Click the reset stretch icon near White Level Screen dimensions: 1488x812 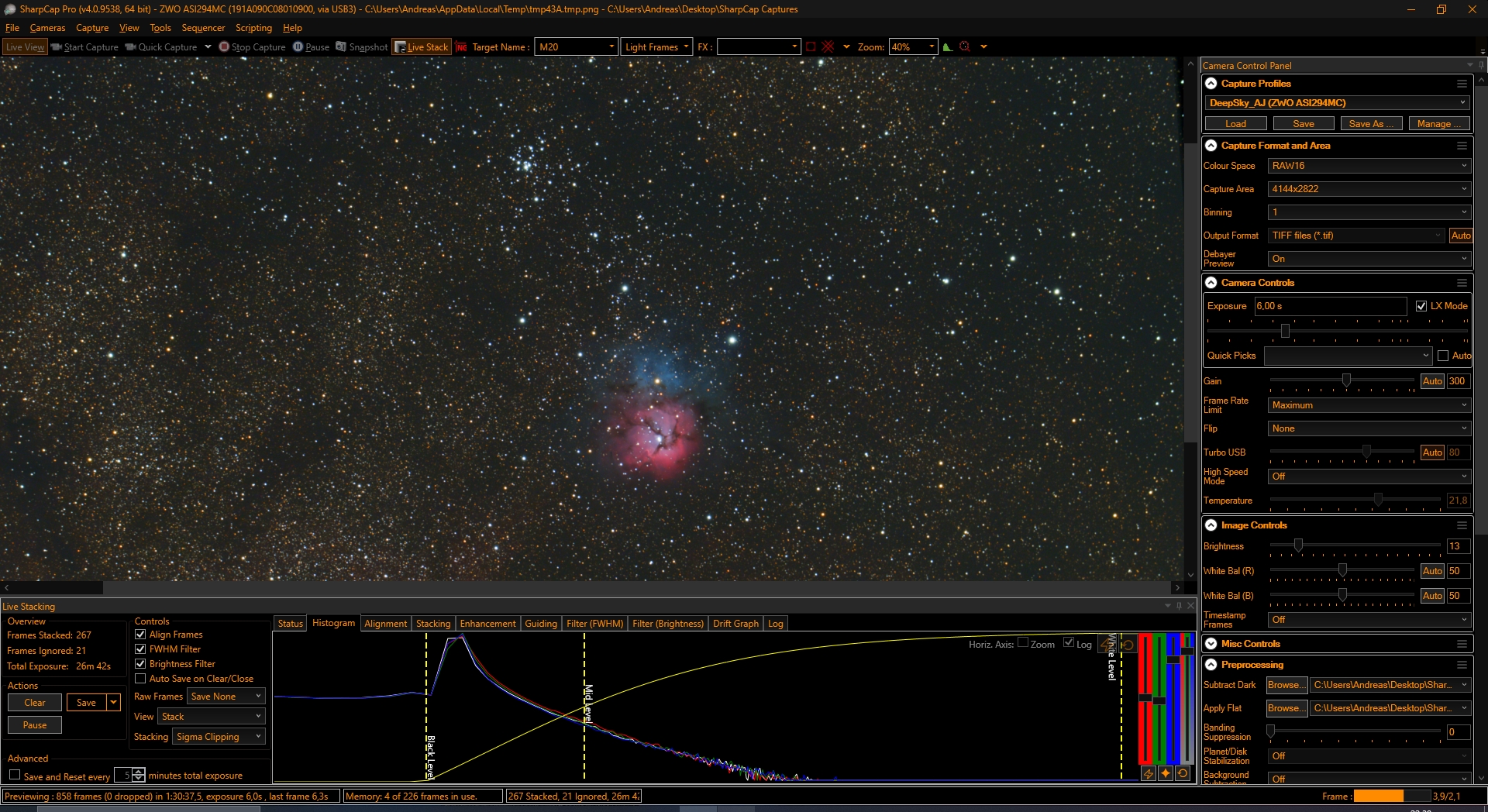pyautogui.click(x=1128, y=645)
